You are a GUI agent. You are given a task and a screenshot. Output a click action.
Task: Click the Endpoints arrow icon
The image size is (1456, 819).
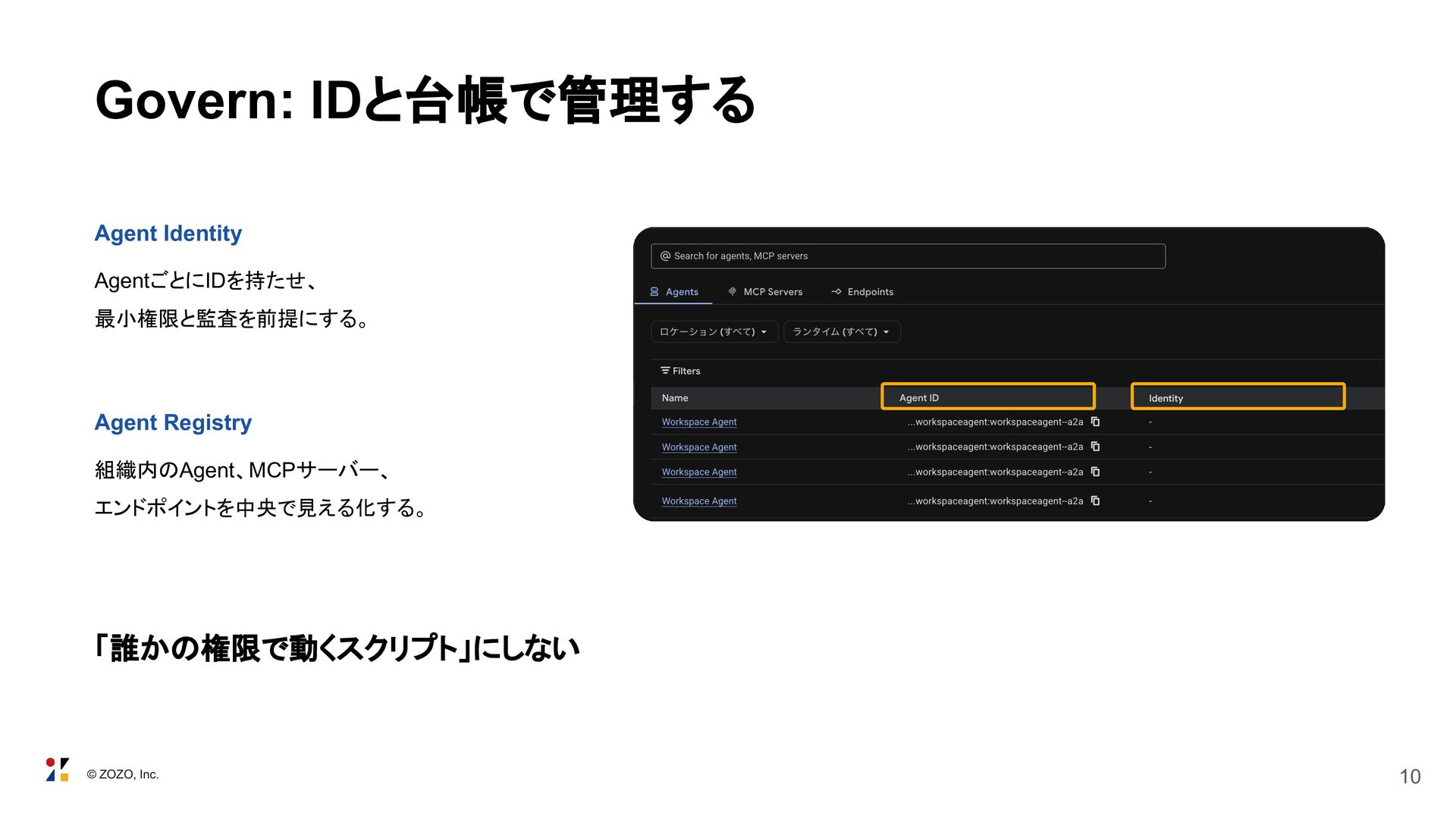click(x=836, y=292)
